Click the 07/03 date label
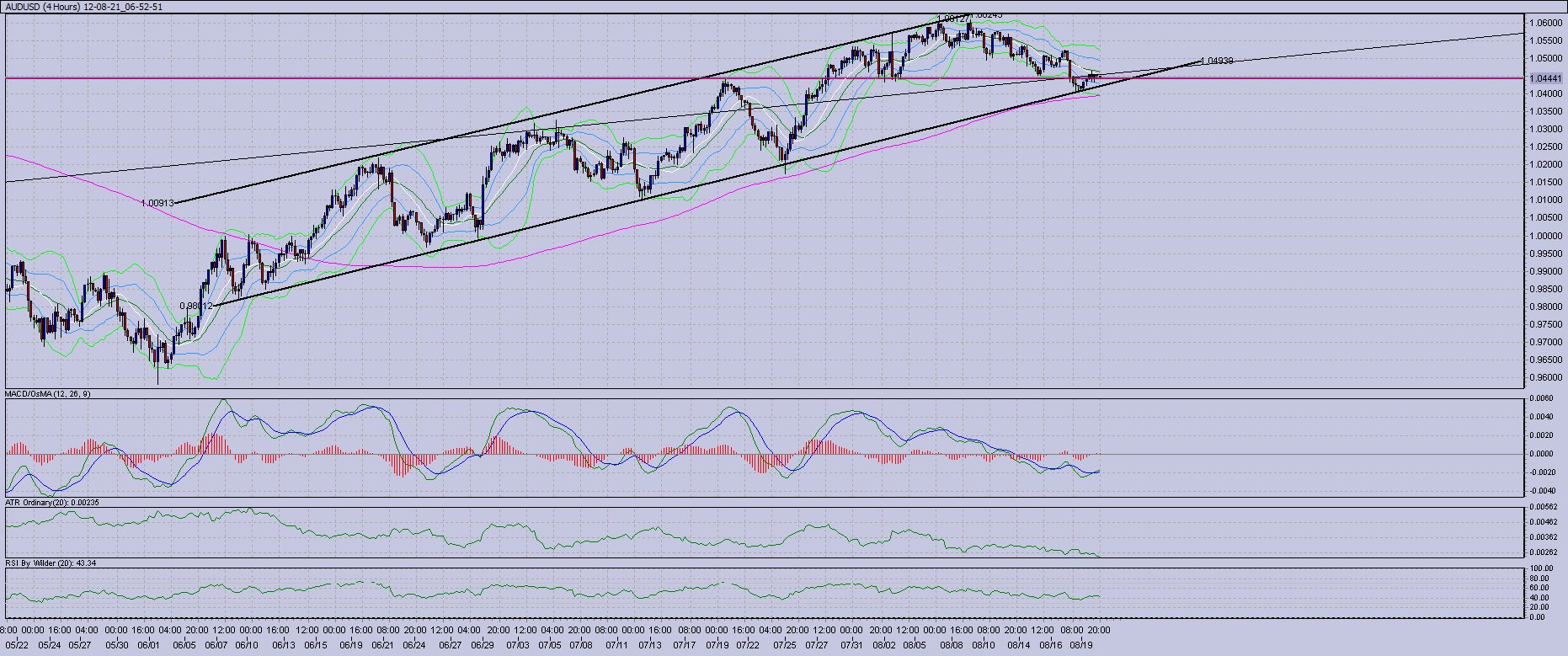The image size is (1568, 656). coord(518,645)
